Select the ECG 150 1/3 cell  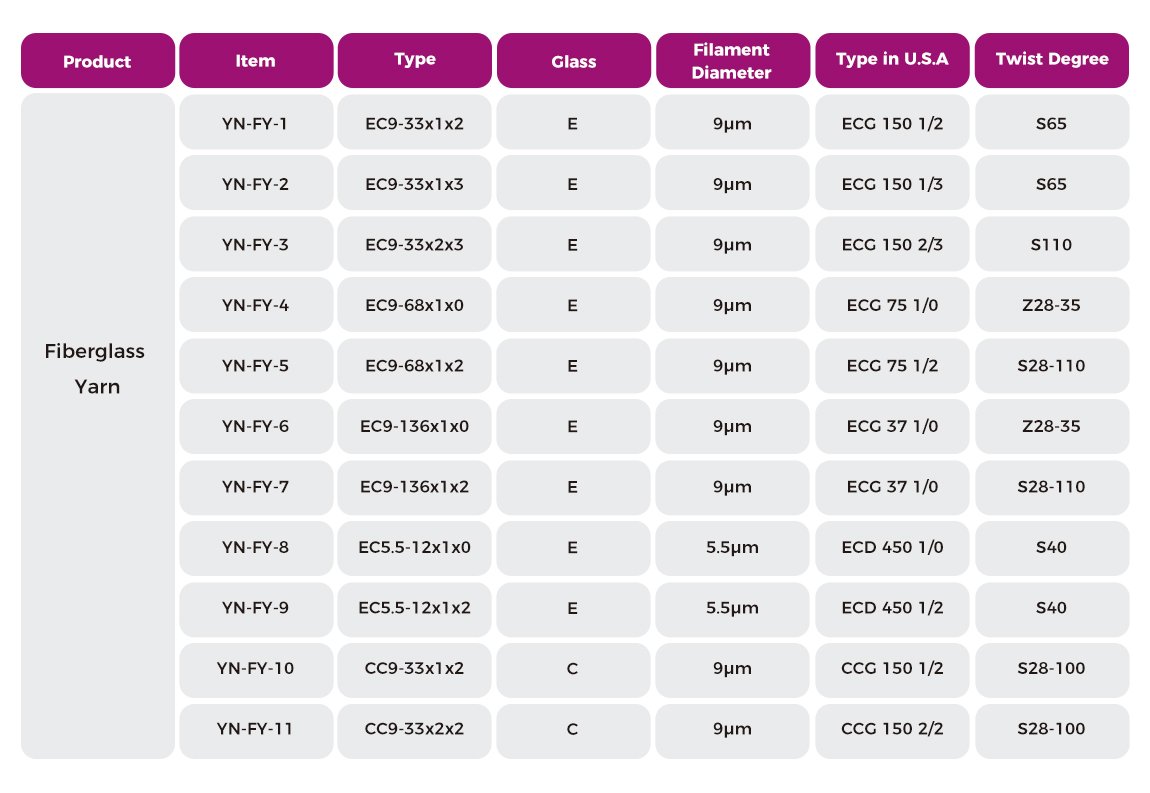892,184
